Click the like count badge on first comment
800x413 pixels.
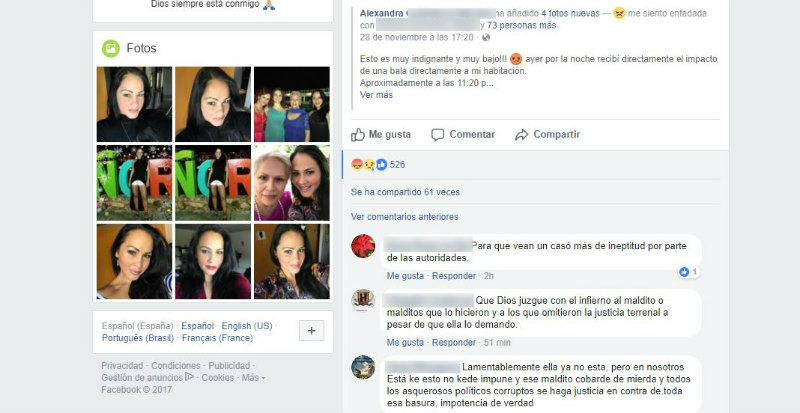pos(688,272)
